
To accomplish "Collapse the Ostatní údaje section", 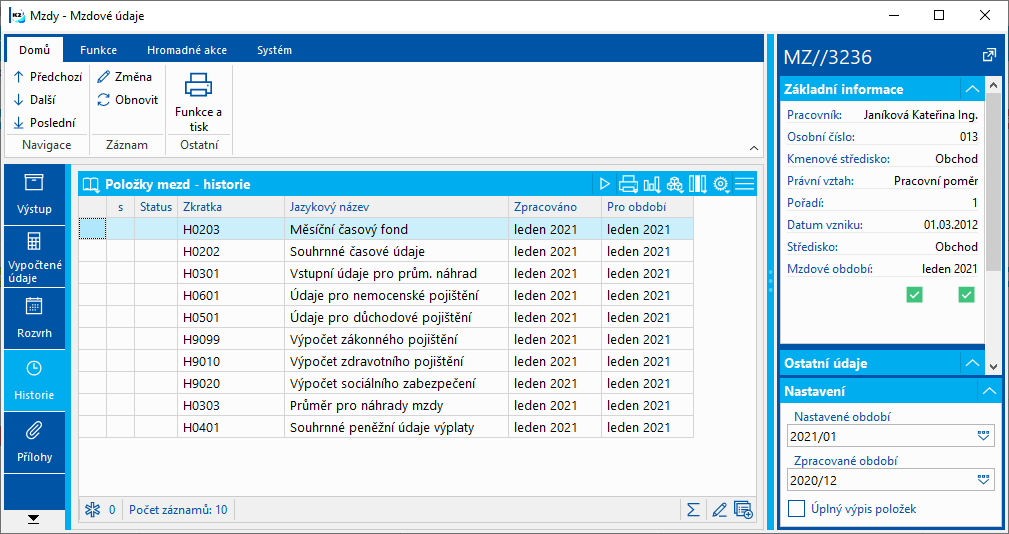I will 972,364.
